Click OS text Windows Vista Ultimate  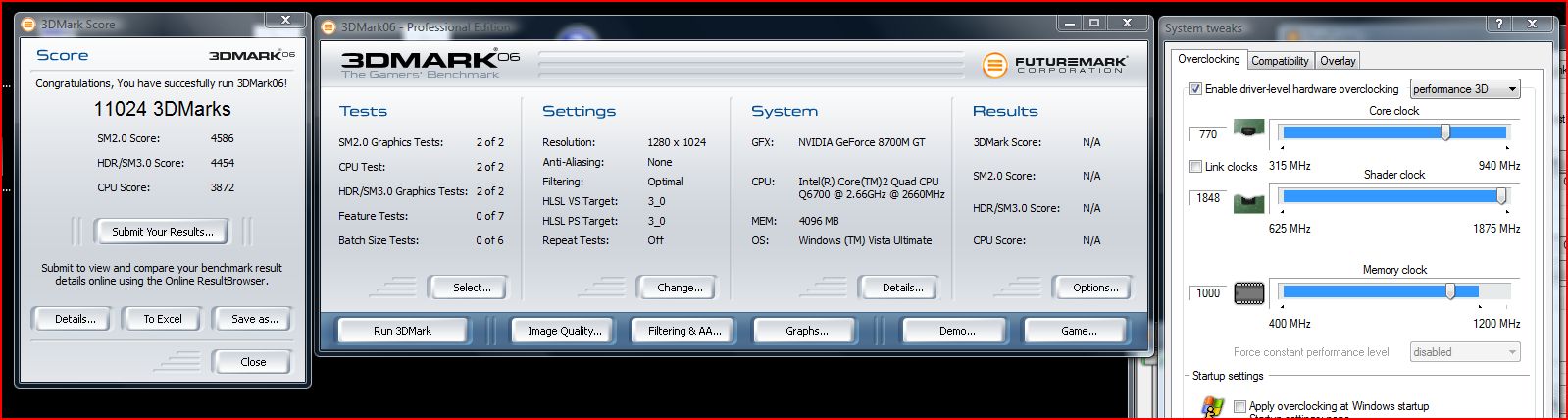click(x=865, y=240)
